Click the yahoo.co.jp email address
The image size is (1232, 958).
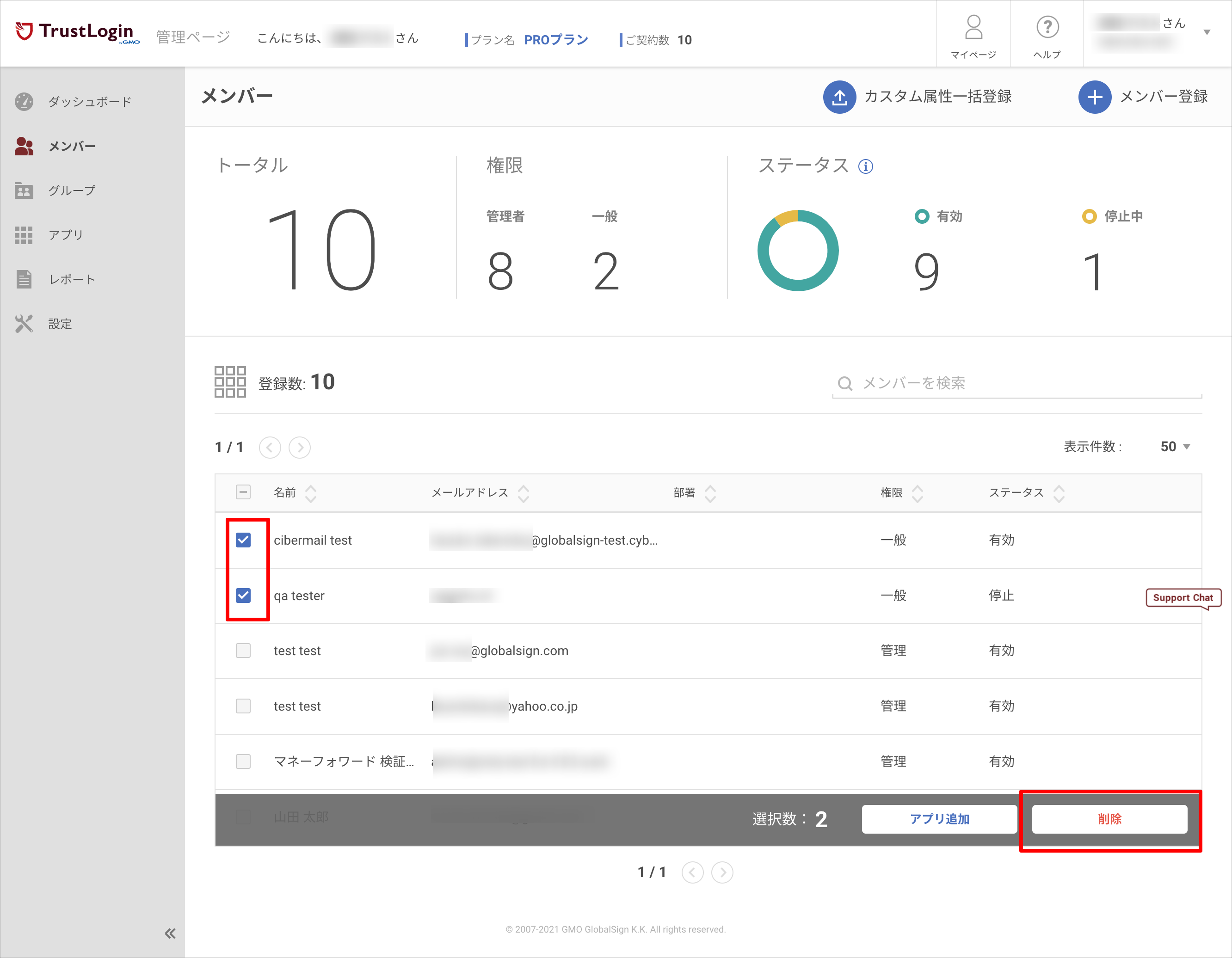point(544,706)
